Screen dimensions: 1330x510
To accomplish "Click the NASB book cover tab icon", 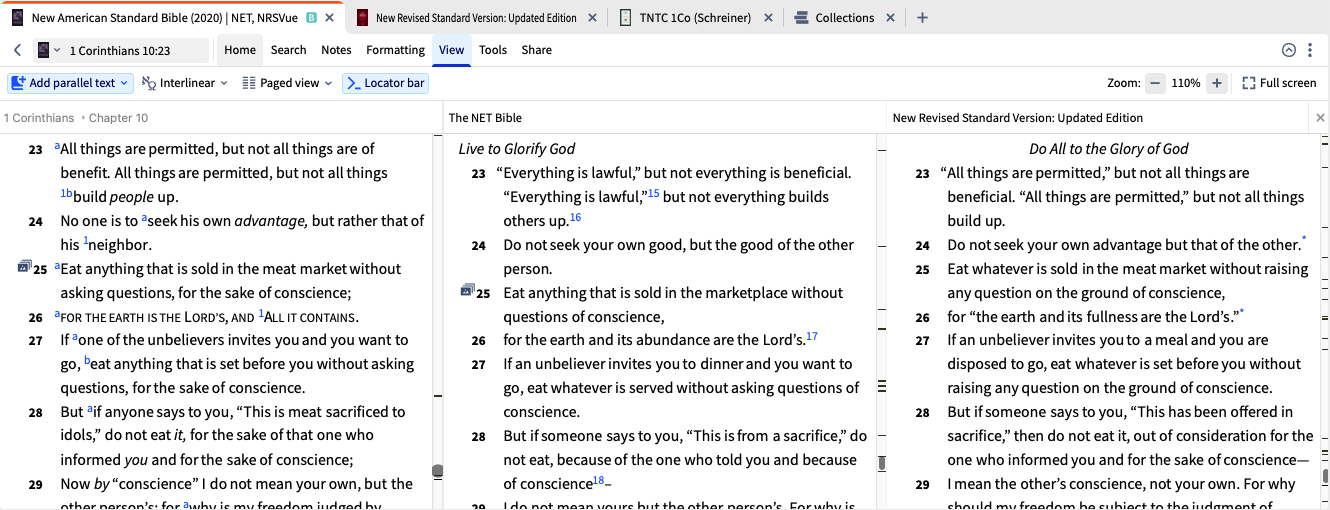I will pos(17,18).
